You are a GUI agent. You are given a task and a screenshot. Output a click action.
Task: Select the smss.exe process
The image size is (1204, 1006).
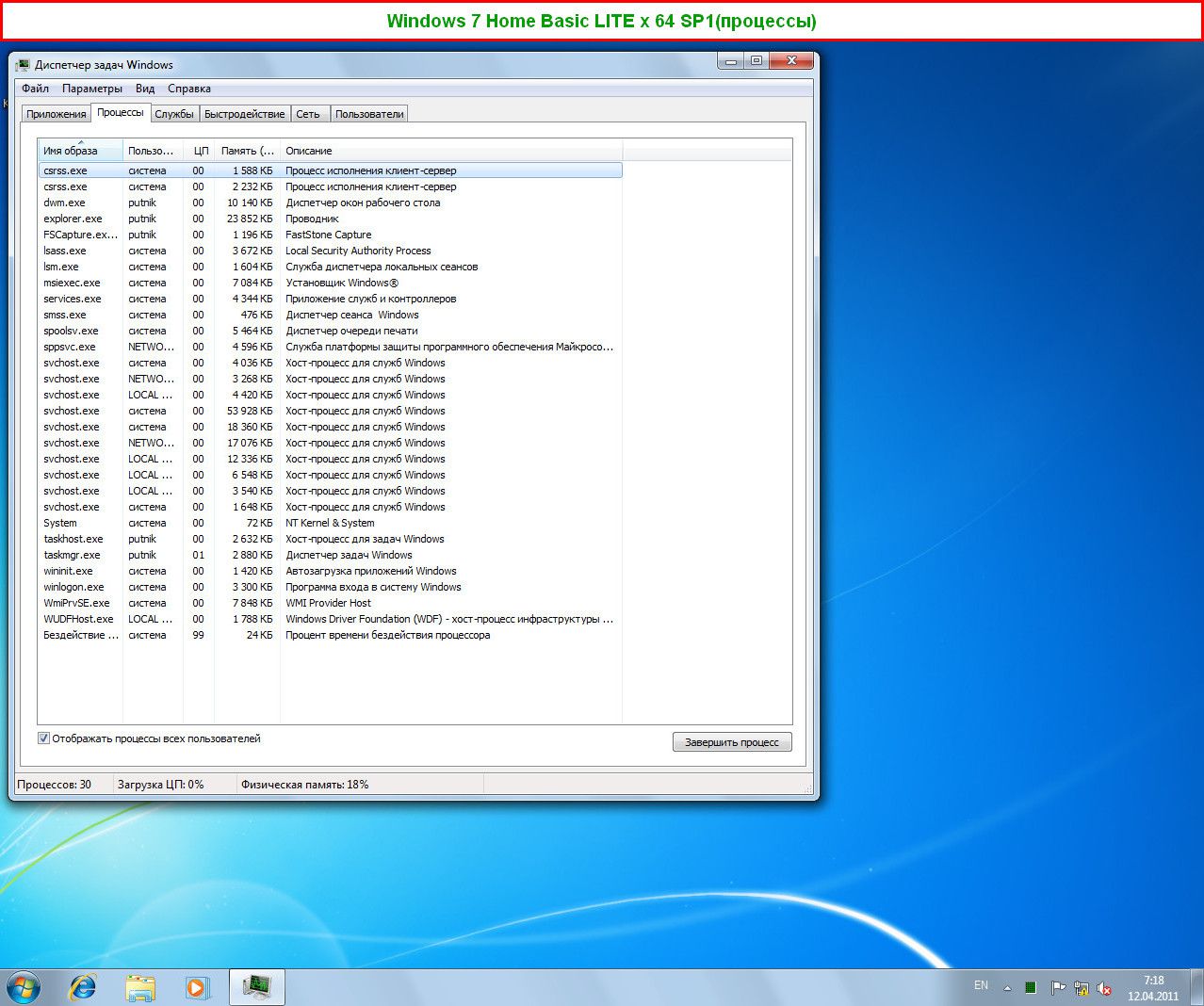[x=330, y=315]
